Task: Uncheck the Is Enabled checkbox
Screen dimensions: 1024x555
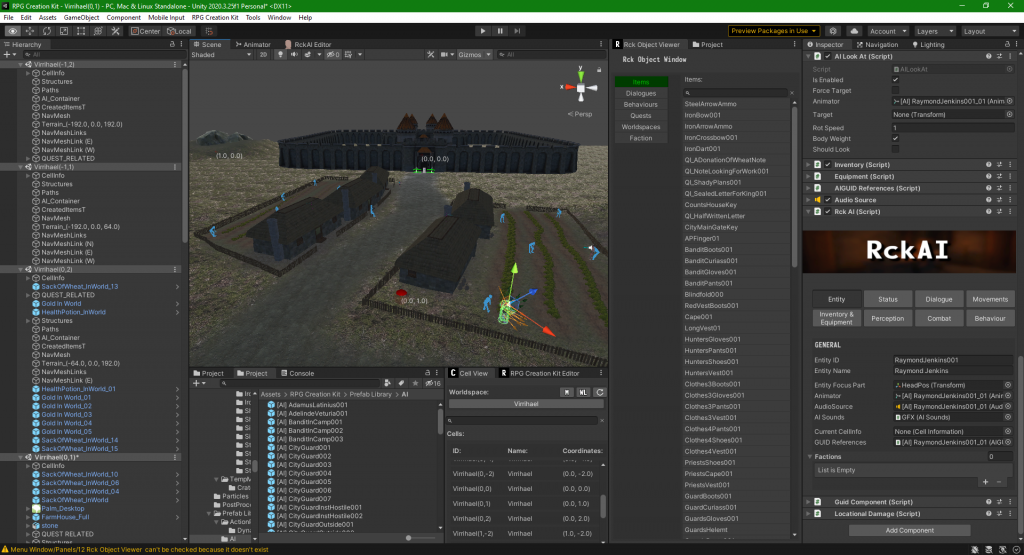Action: pyautogui.click(x=895, y=80)
